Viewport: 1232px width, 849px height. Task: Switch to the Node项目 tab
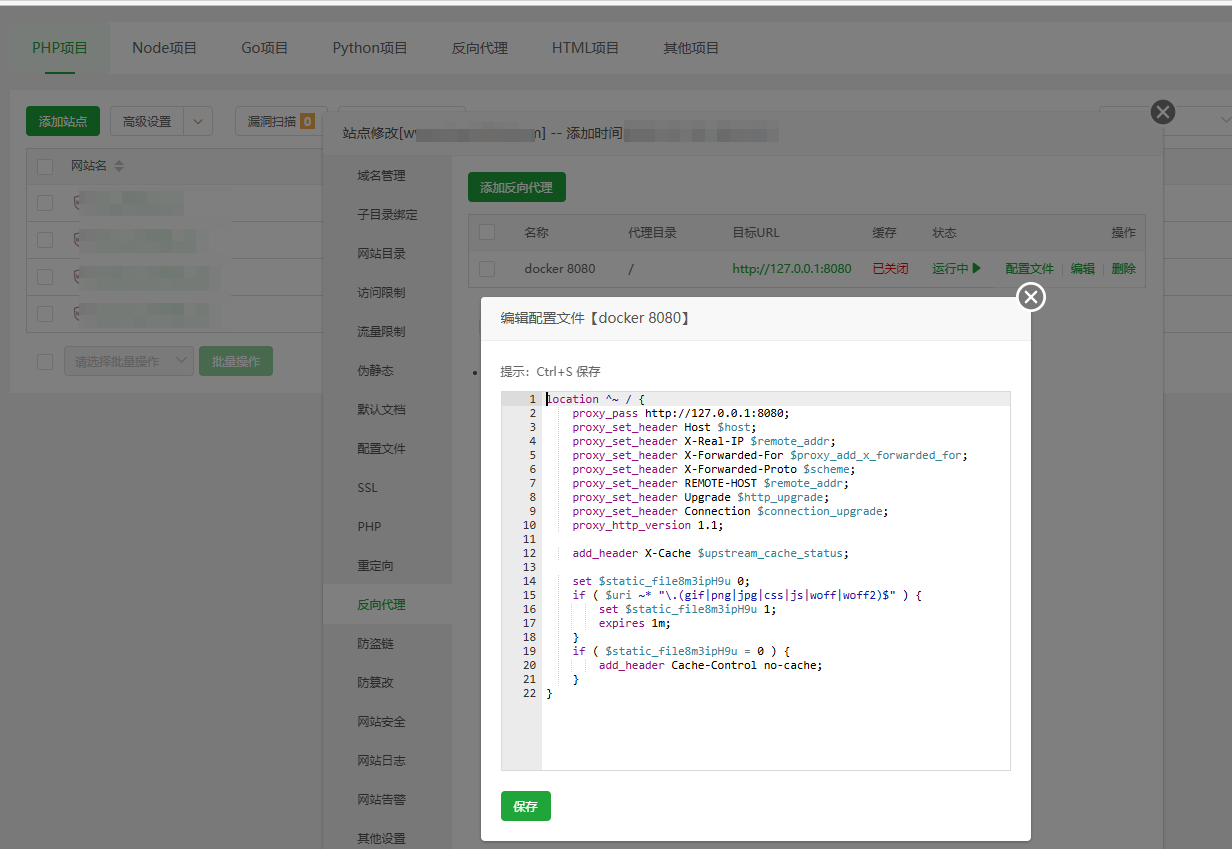164,48
